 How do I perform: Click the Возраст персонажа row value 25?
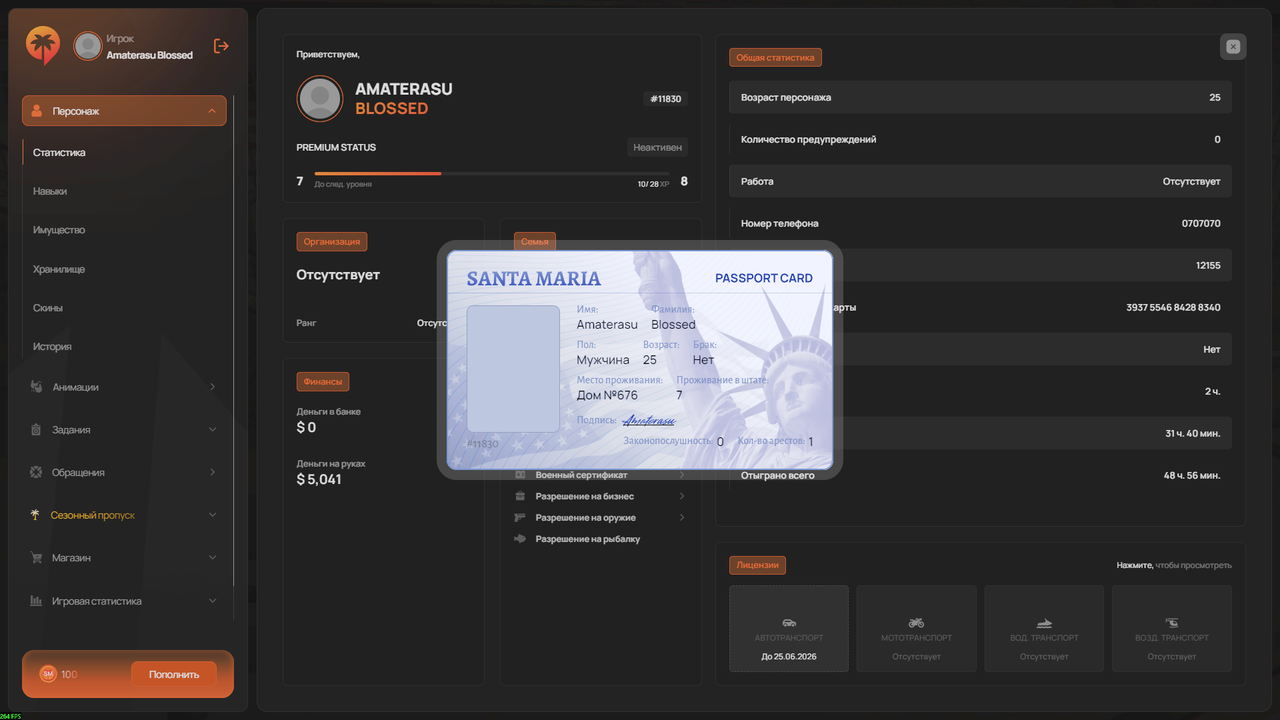click(1215, 98)
